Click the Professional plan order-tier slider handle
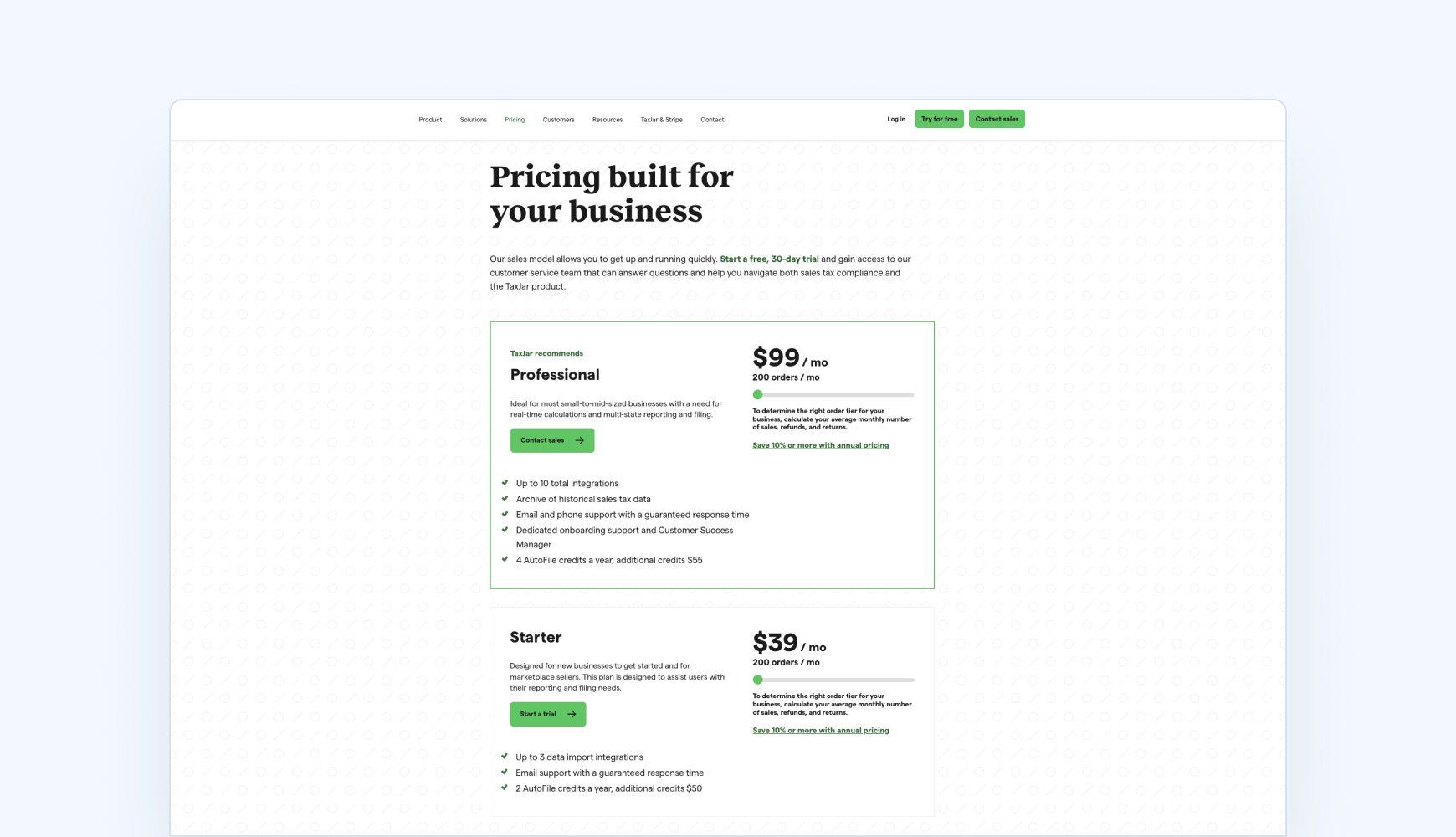 [757, 395]
